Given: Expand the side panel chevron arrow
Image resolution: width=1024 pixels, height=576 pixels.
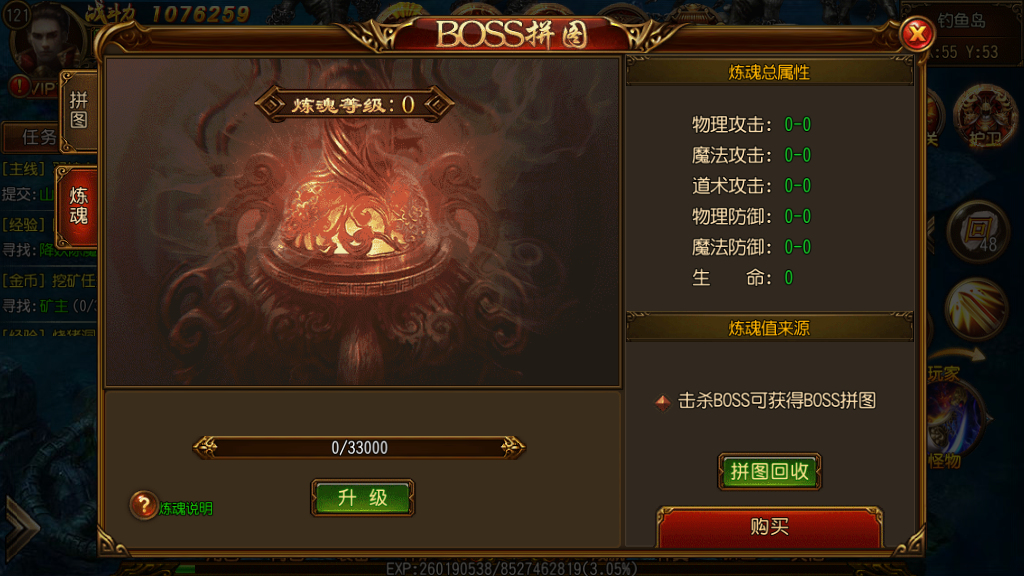Looking at the screenshot, I should 21,527.
